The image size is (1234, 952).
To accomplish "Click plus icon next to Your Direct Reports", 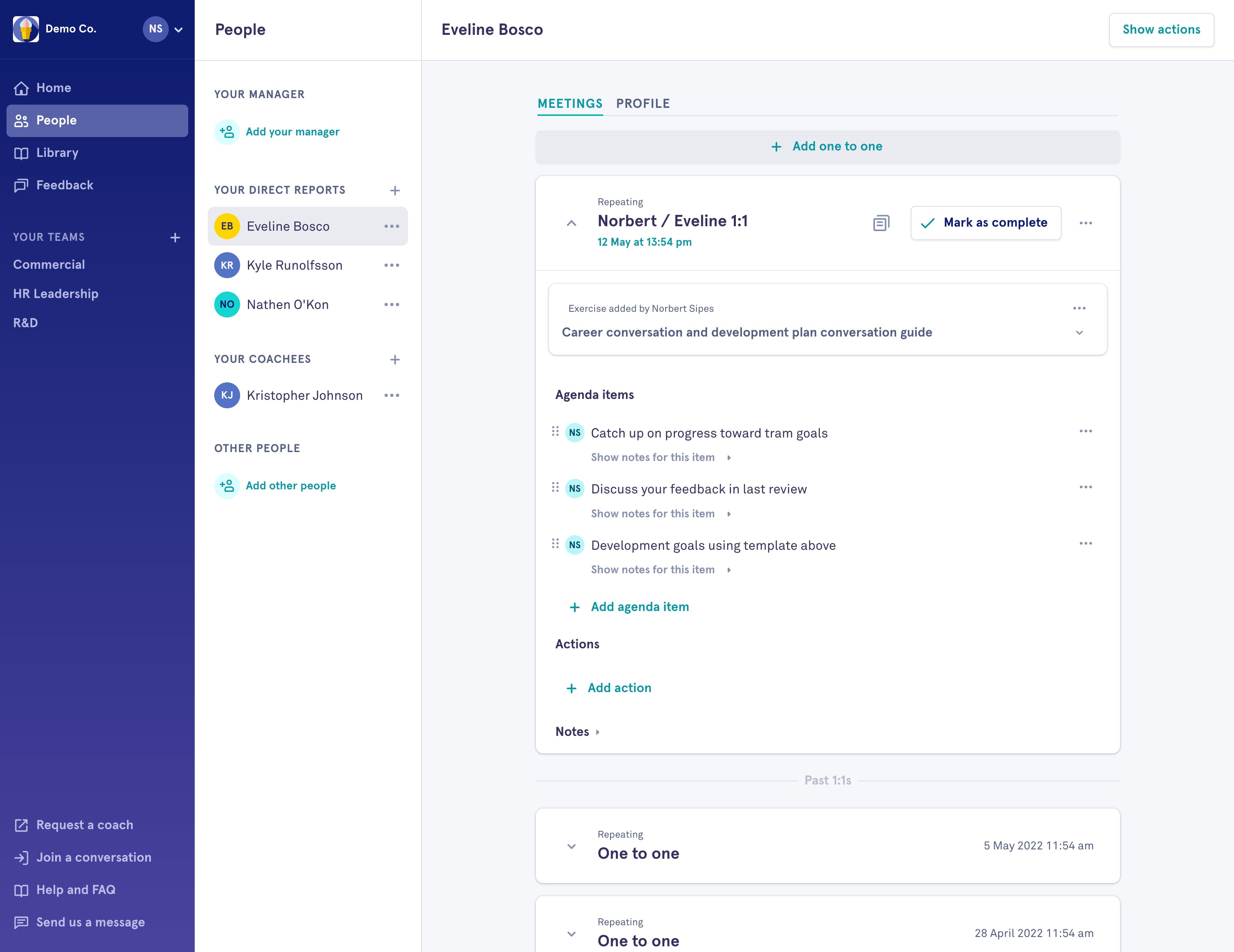I will [x=395, y=190].
